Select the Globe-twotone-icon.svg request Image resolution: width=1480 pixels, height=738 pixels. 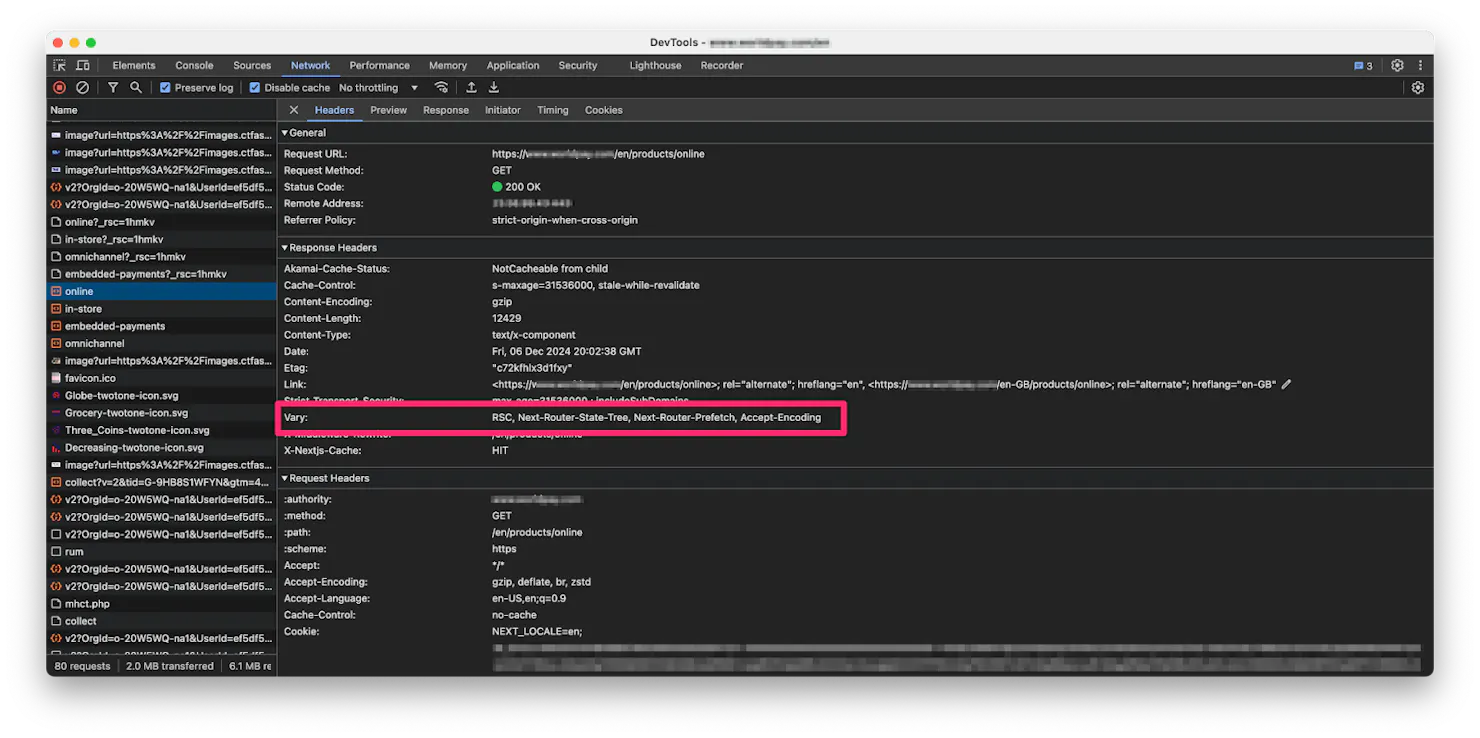click(x=162, y=395)
